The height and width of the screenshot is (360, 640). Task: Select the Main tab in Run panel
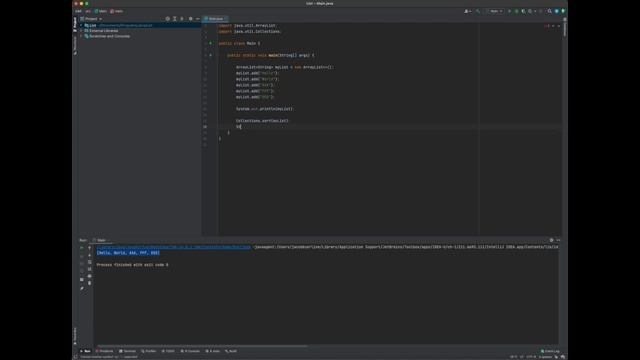tap(101, 240)
